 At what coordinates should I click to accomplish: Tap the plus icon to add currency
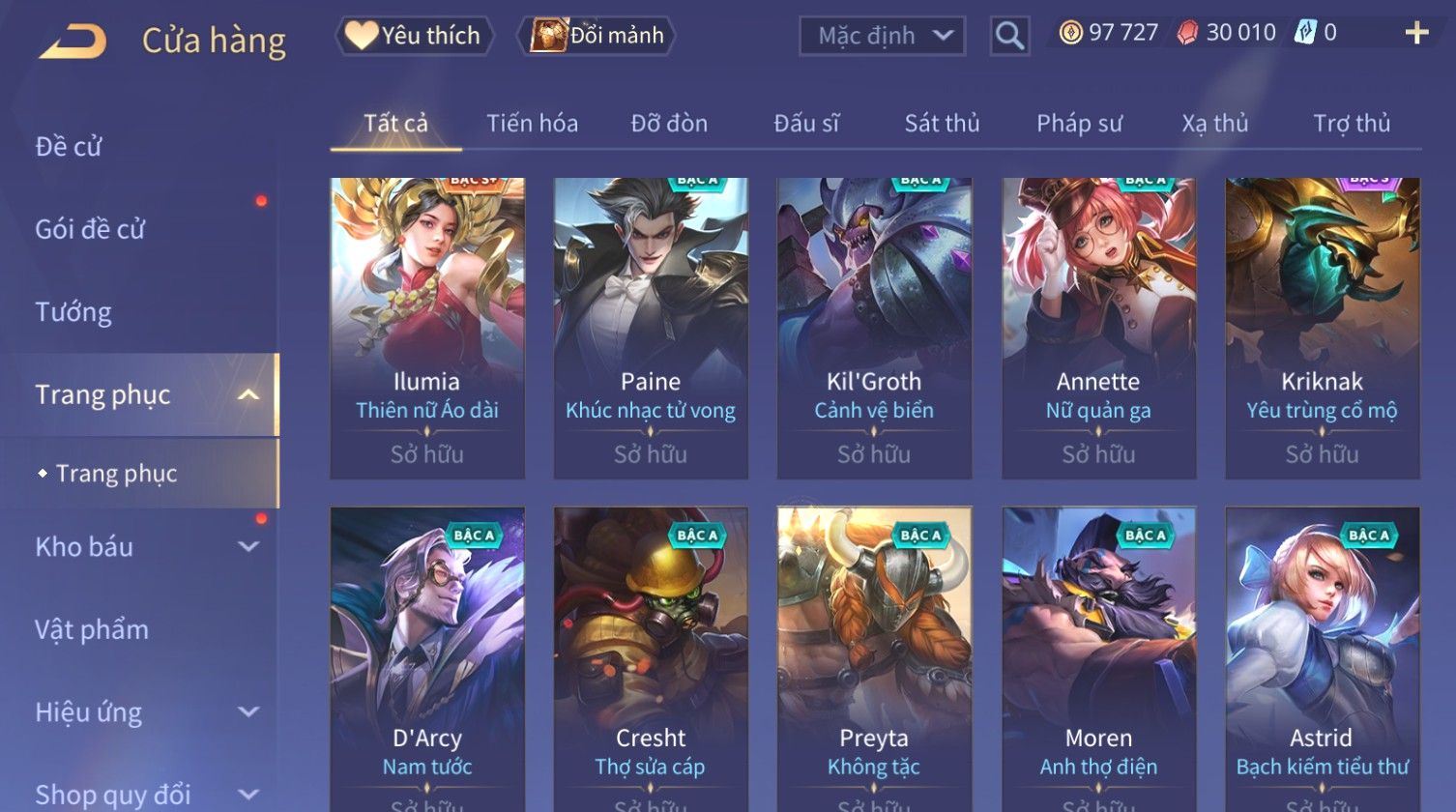(x=1416, y=34)
